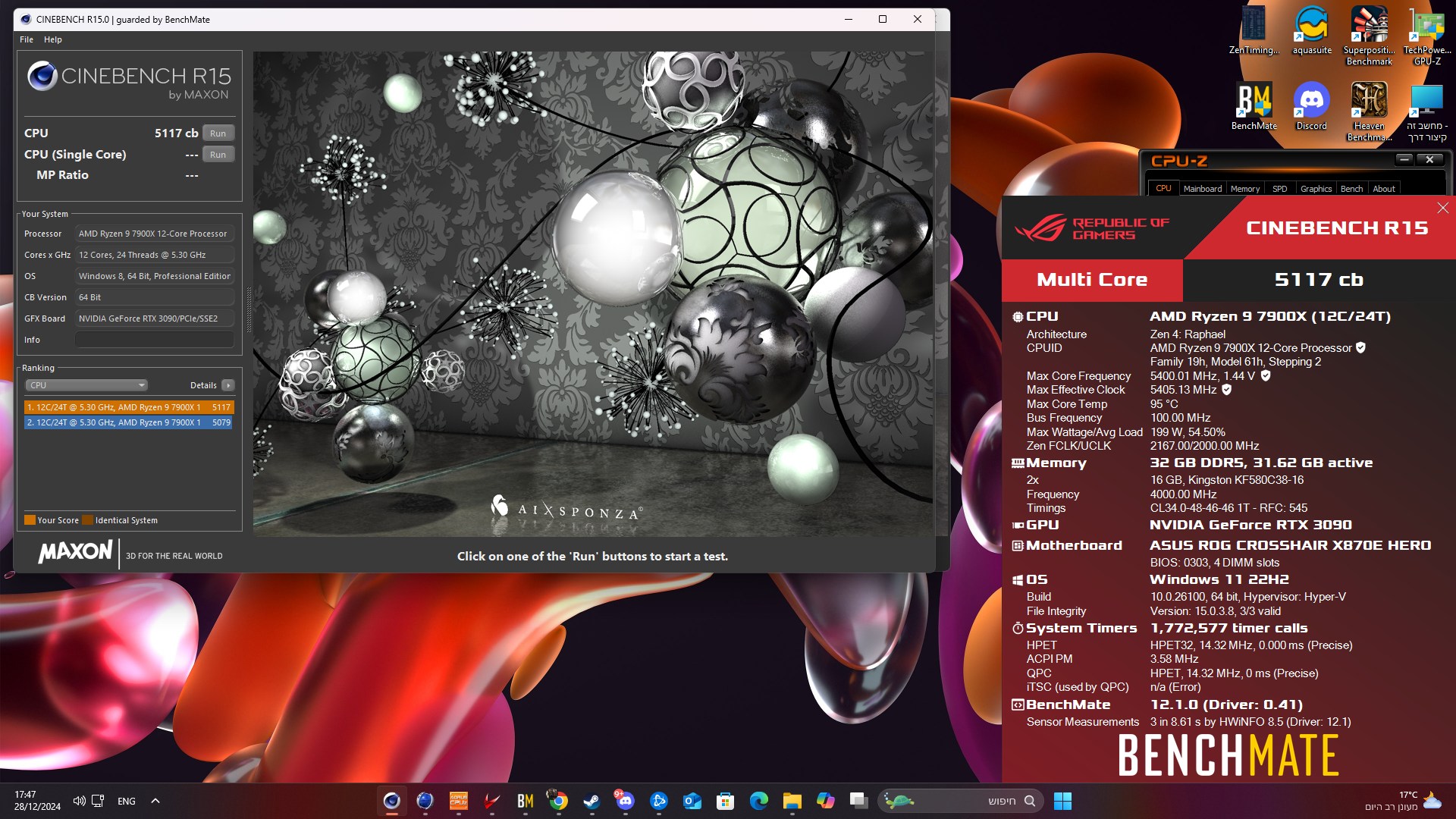Open TechPowerUp GPU-Z desktop shortcut
Image resolution: width=1456 pixels, height=819 pixels.
1427,36
